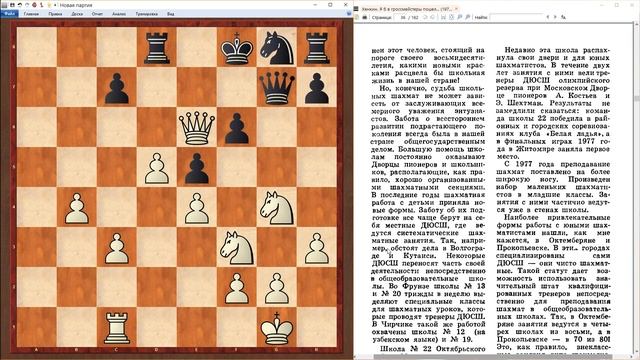Click the find previous arrow in PDF toolbar
This screenshot has width=640, height=360.
[548, 17]
